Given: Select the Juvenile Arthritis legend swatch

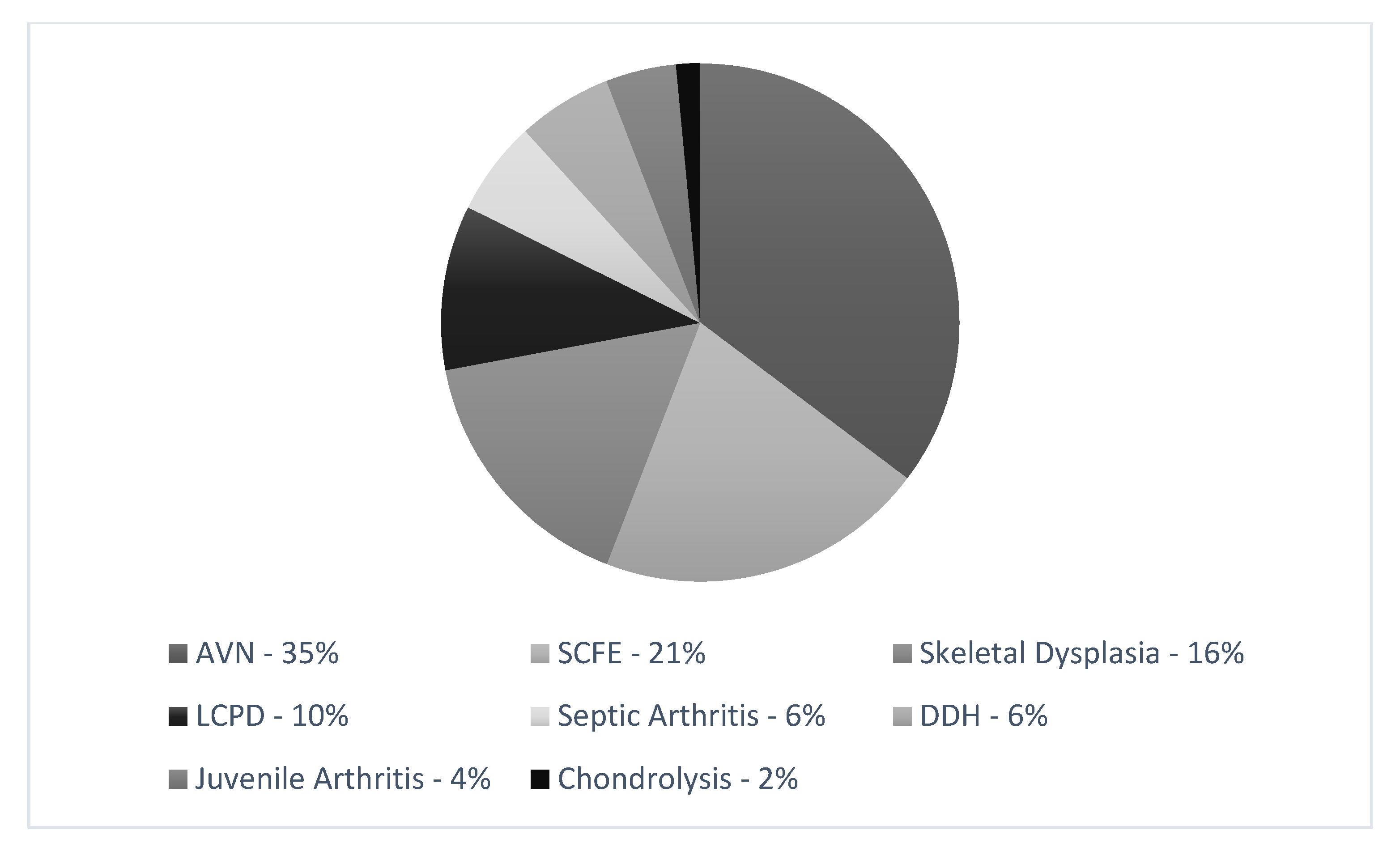Looking at the screenshot, I should 178,779.
